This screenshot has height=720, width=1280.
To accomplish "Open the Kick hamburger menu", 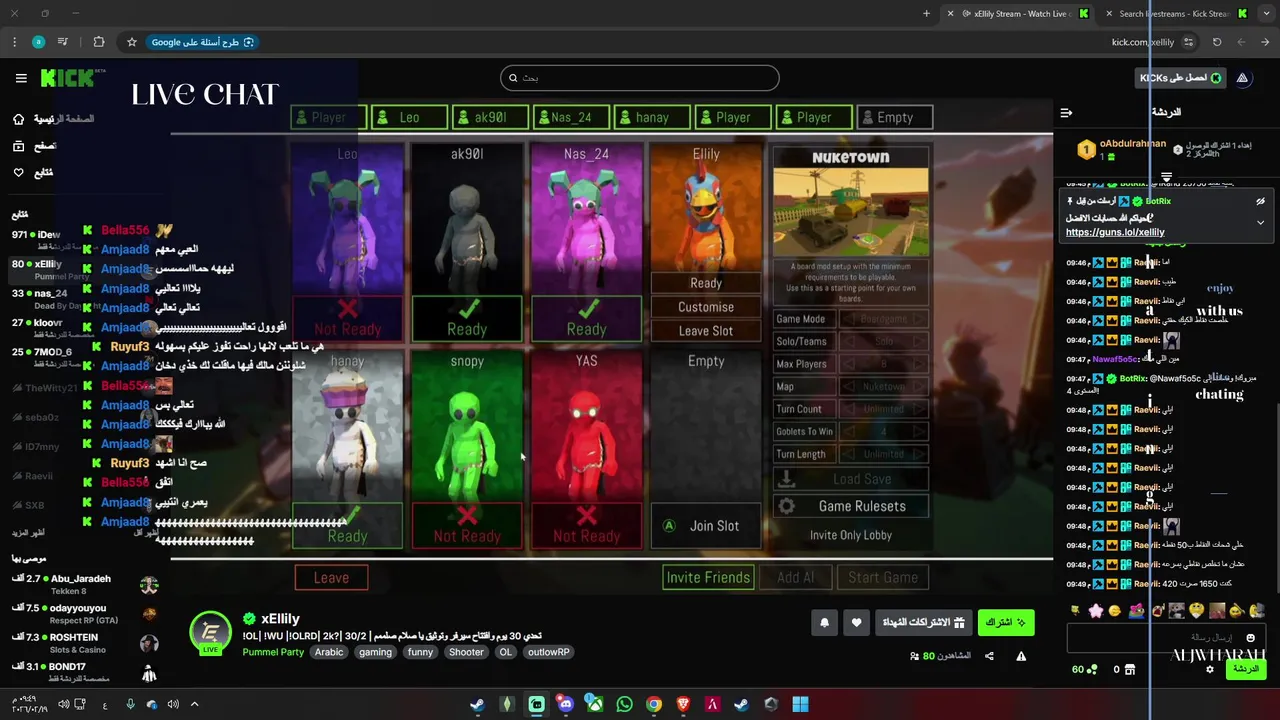I will 21,78.
